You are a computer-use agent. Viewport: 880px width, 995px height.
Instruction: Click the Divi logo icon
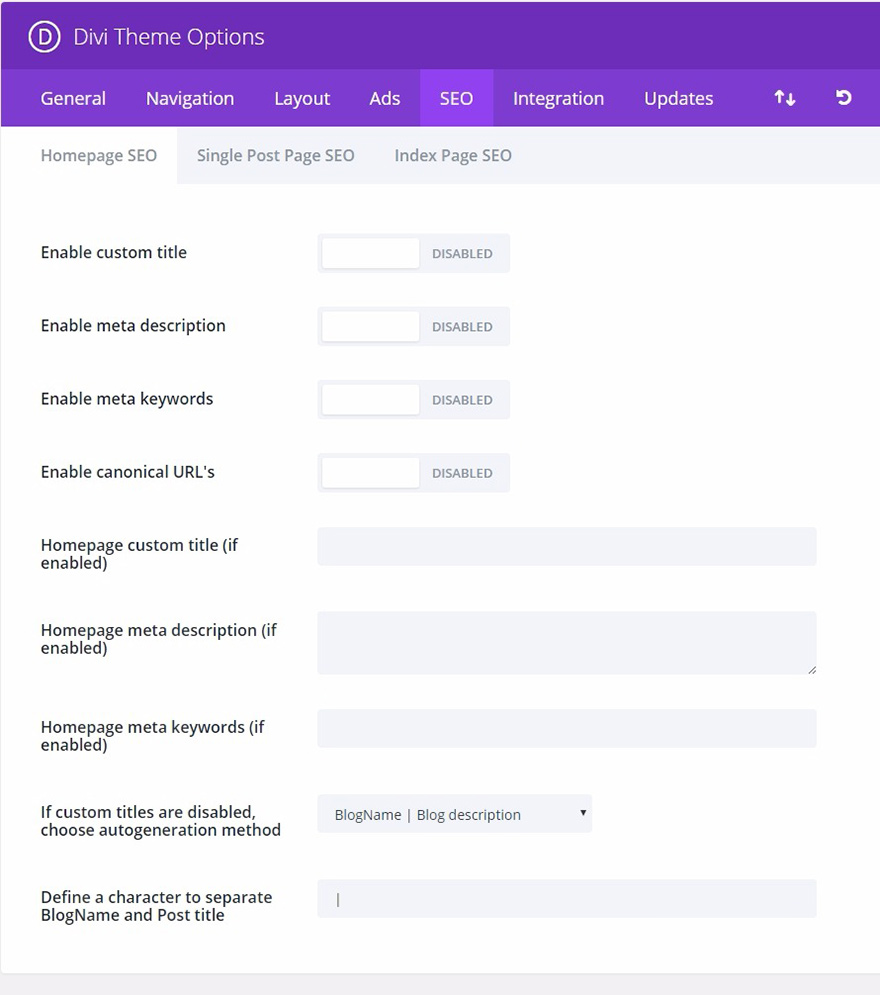point(43,36)
